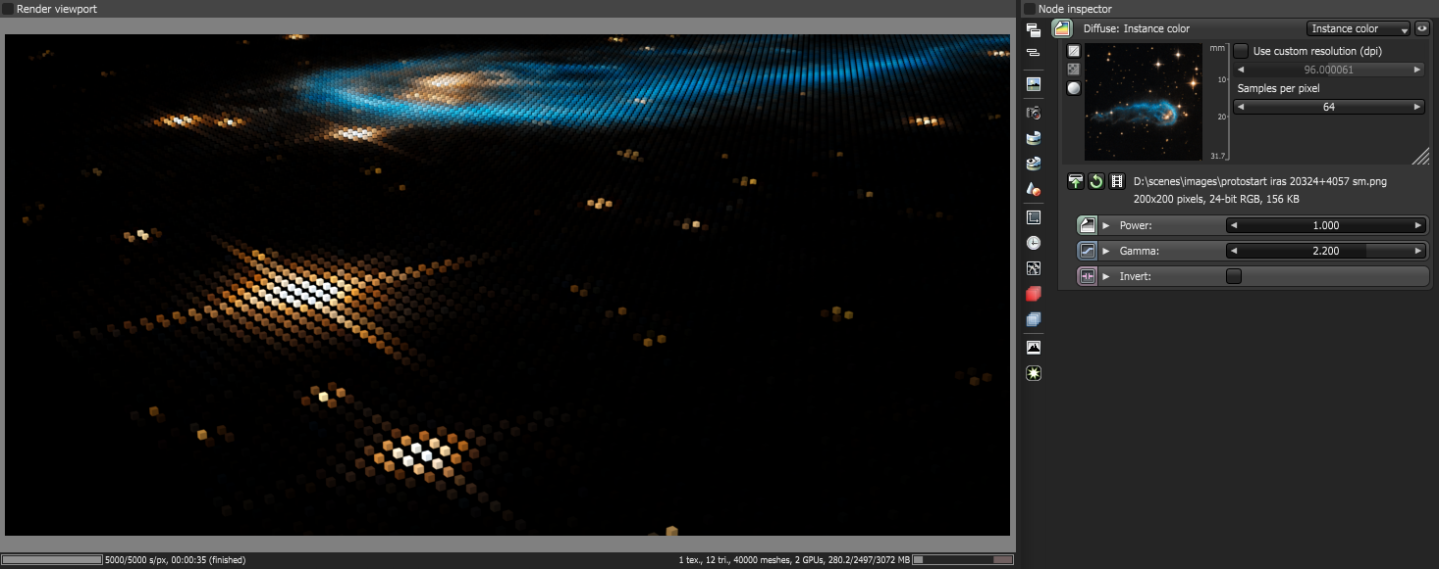Expand the Gamma parameter triangle

click(x=1106, y=251)
